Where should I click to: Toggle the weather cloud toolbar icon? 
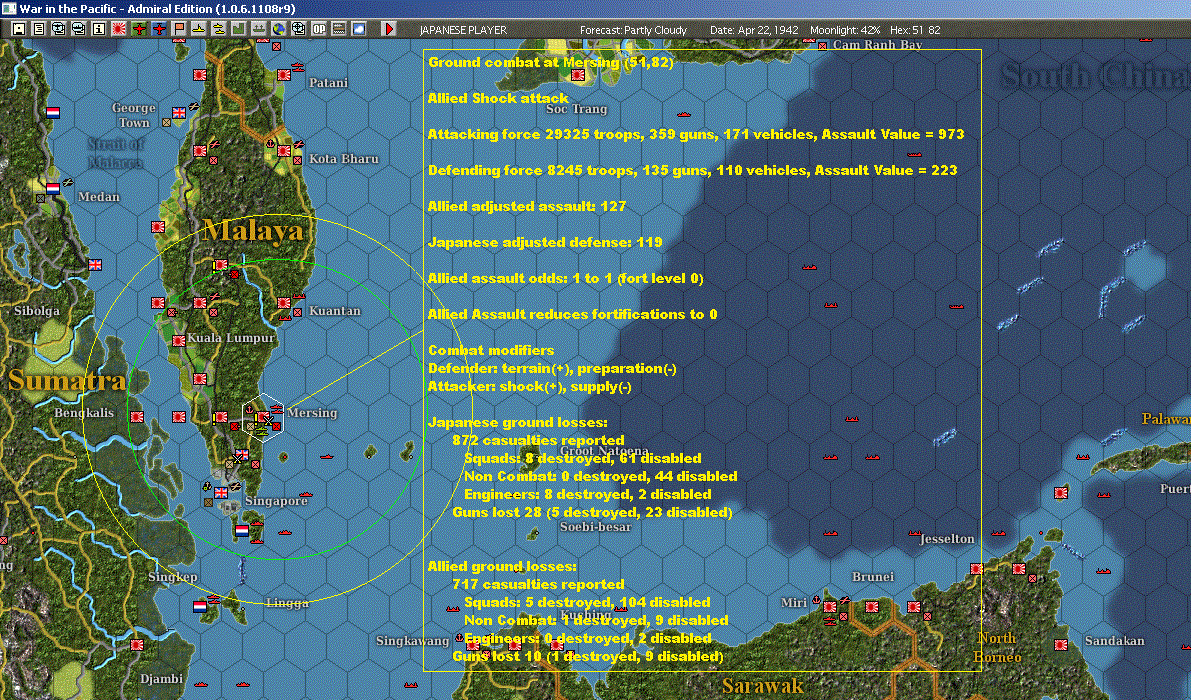click(x=359, y=29)
